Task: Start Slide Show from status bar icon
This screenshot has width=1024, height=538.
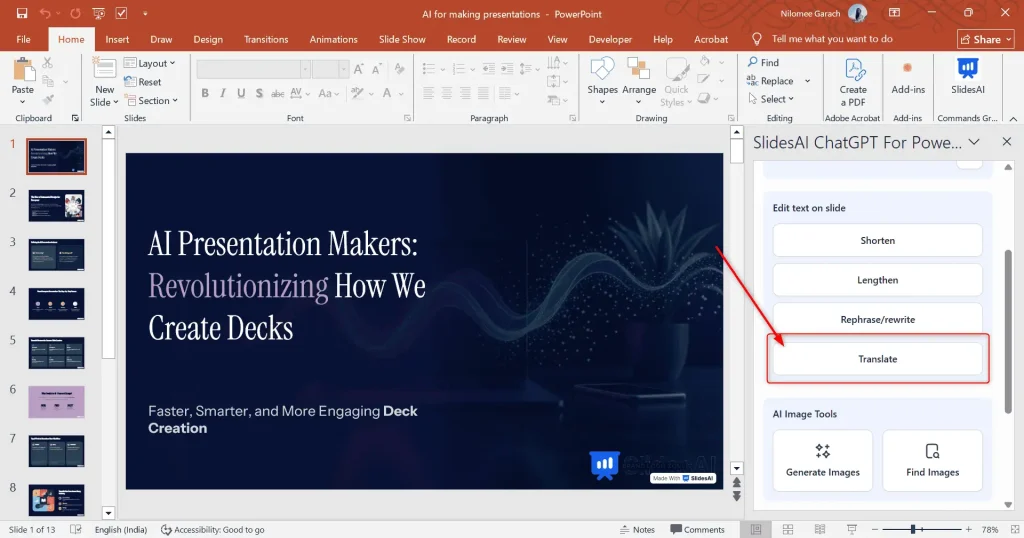Action: click(852, 530)
